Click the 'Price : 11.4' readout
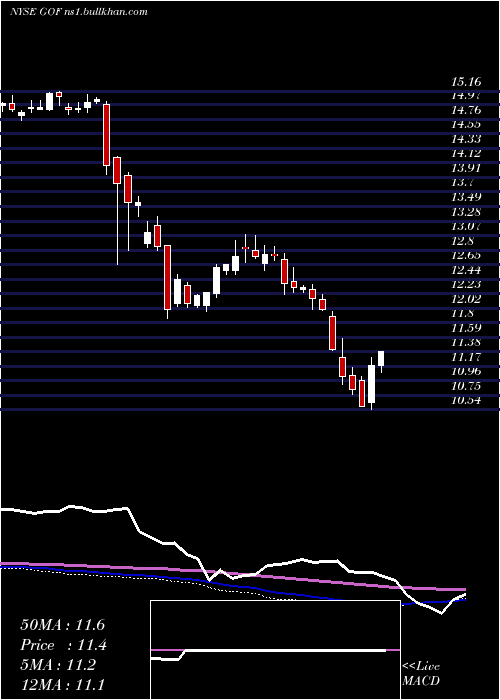 coord(63,645)
